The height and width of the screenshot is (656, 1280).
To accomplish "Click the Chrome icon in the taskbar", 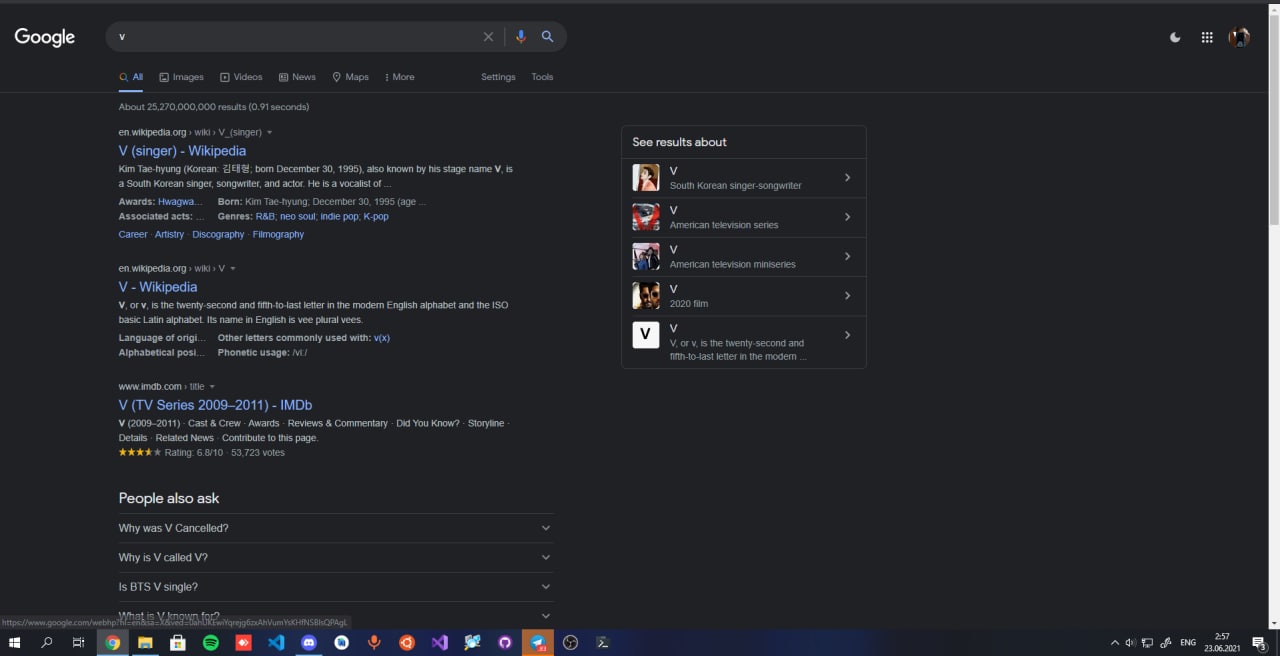I will [x=113, y=643].
